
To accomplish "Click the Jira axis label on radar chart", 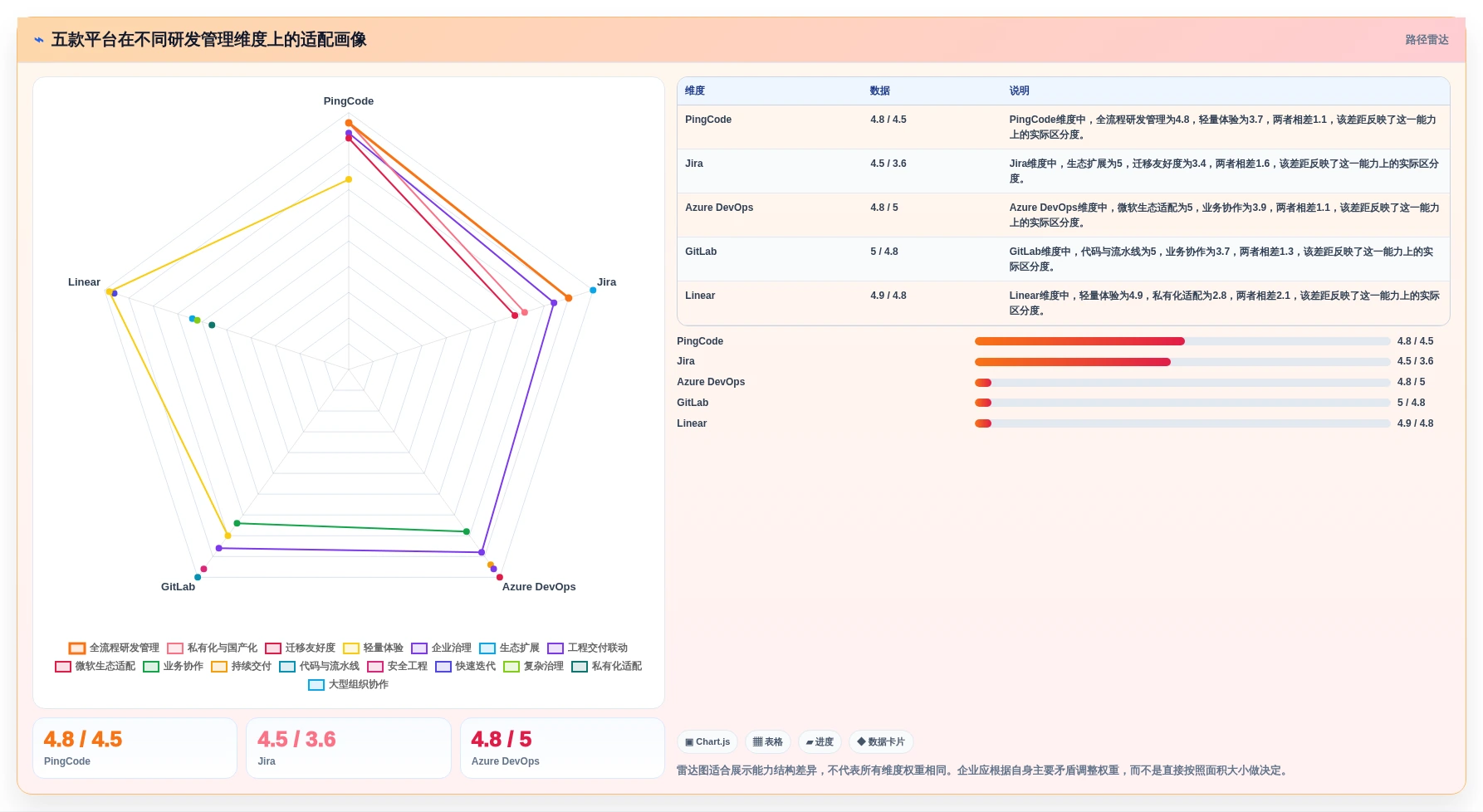I will [x=607, y=282].
